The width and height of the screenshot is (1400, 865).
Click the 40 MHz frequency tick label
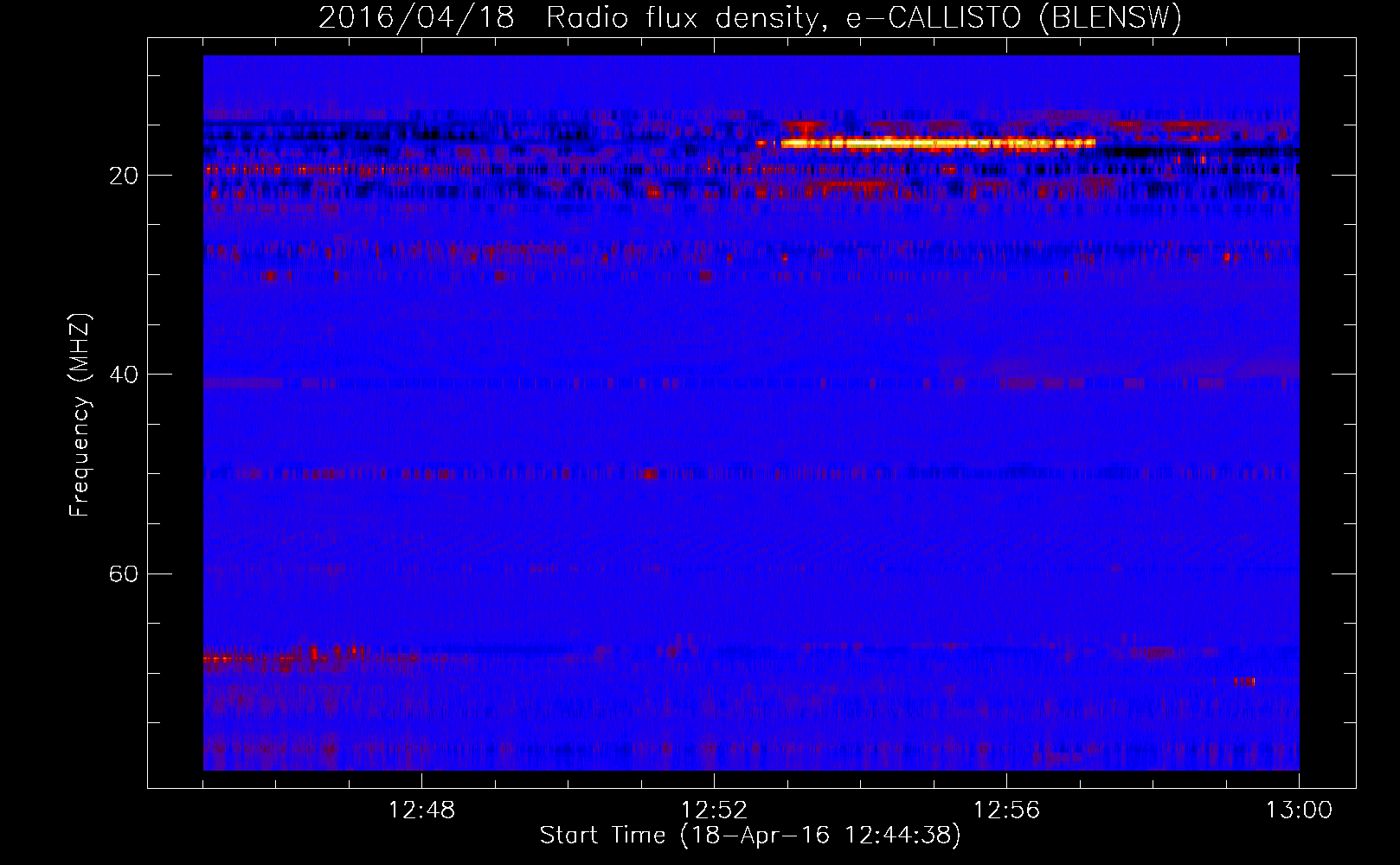(124, 375)
